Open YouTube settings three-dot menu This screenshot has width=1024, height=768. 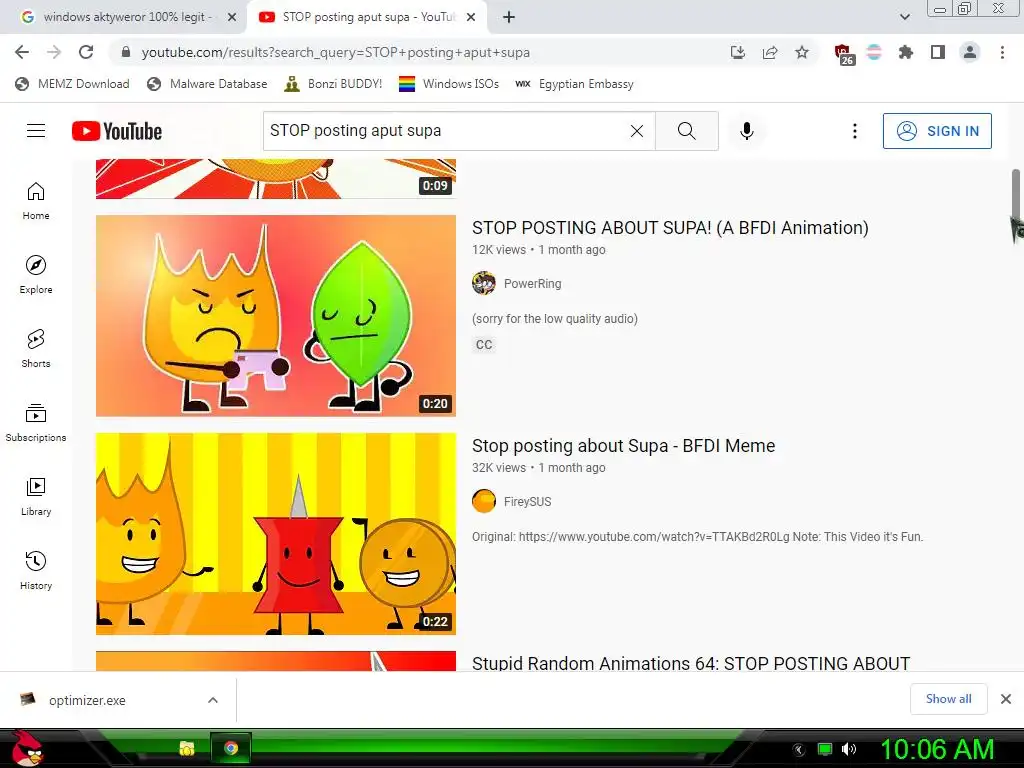pos(855,131)
